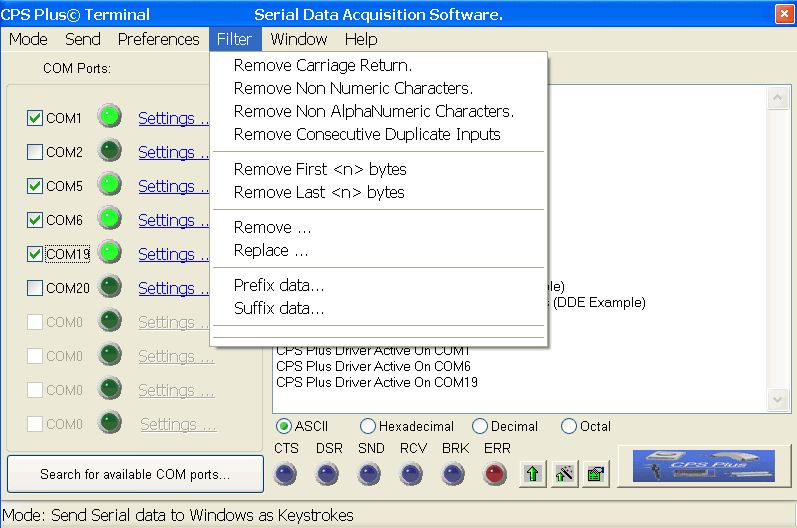Close the open Filter menu

click(x=235, y=39)
